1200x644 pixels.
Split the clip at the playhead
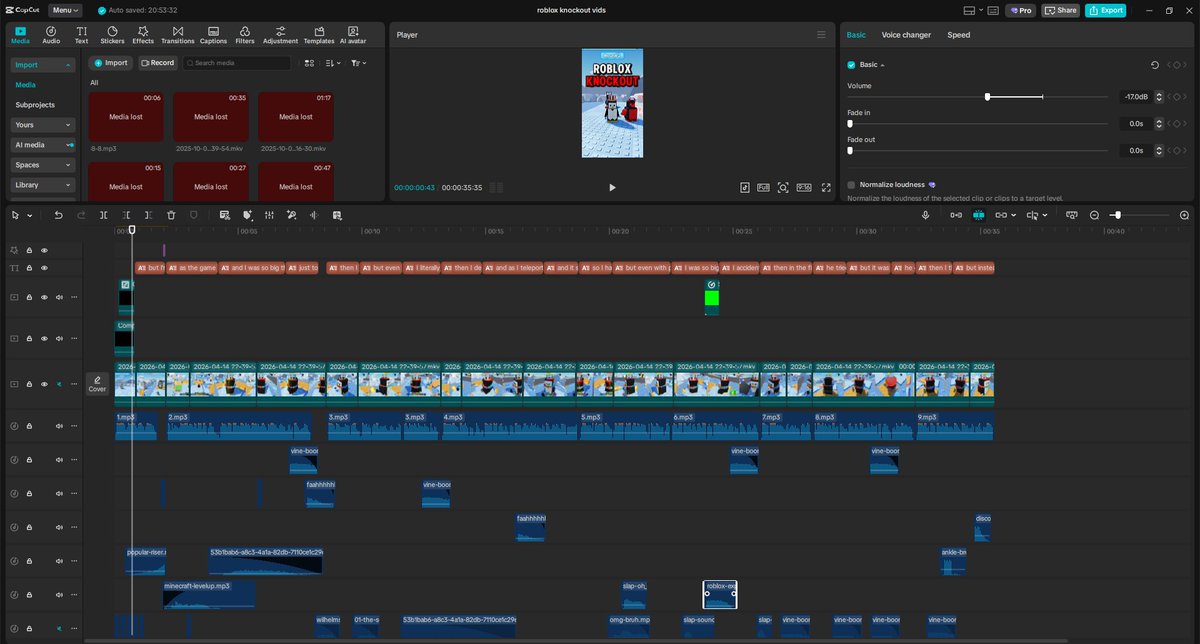point(103,215)
